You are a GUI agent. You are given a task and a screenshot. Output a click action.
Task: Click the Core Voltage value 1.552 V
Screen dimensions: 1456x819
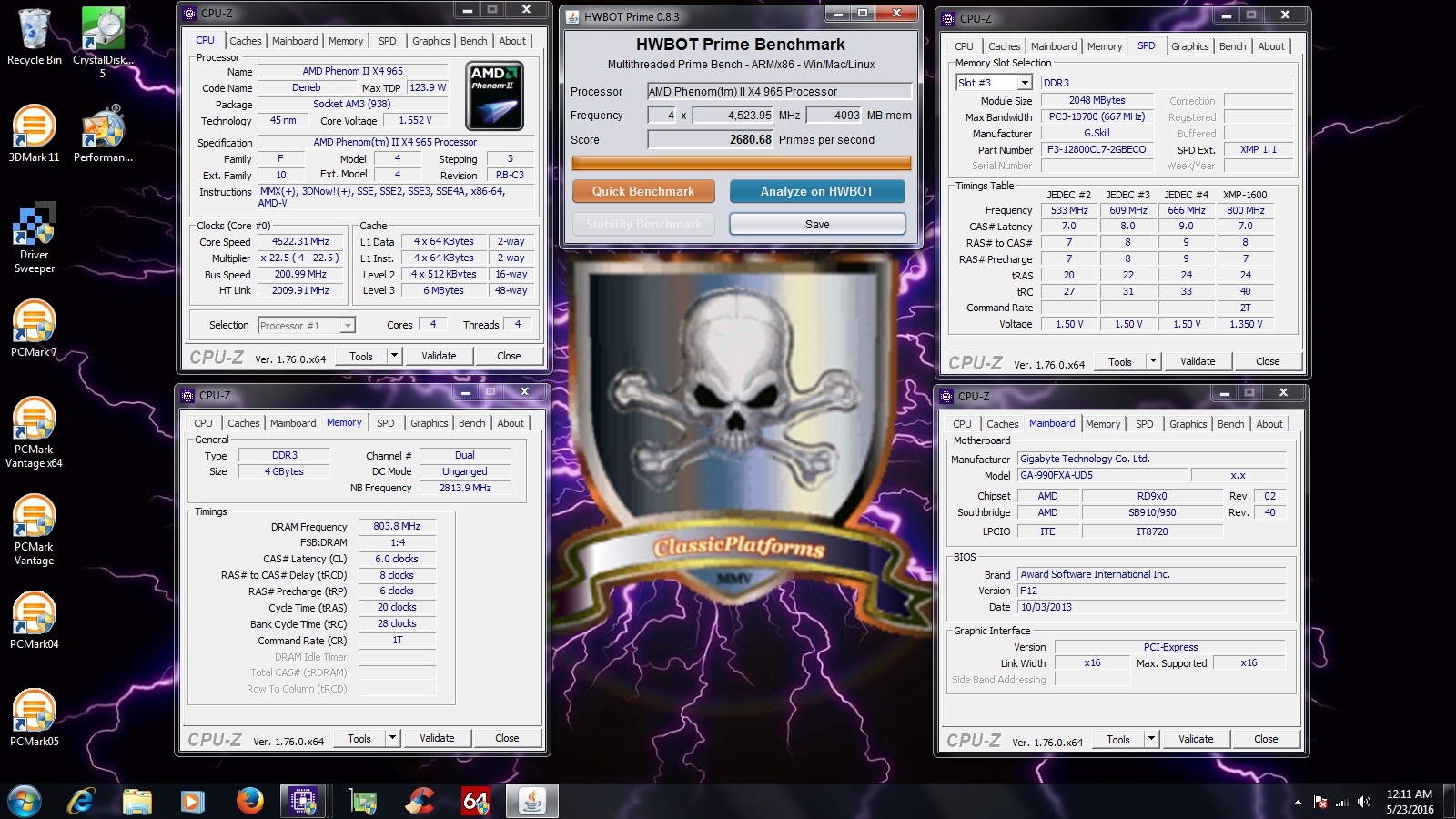point(415,120)
